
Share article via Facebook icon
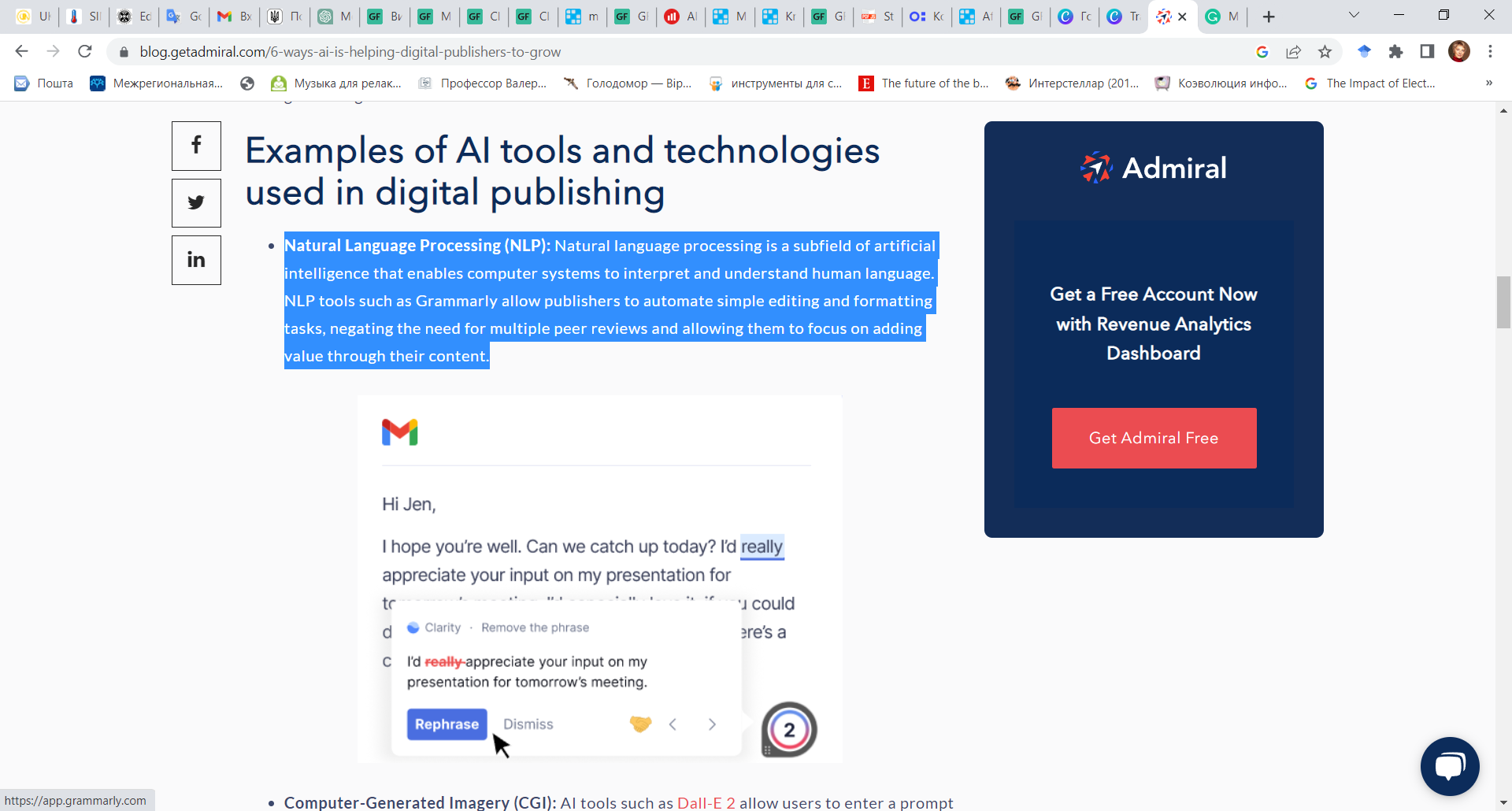[x=196, y=146]
